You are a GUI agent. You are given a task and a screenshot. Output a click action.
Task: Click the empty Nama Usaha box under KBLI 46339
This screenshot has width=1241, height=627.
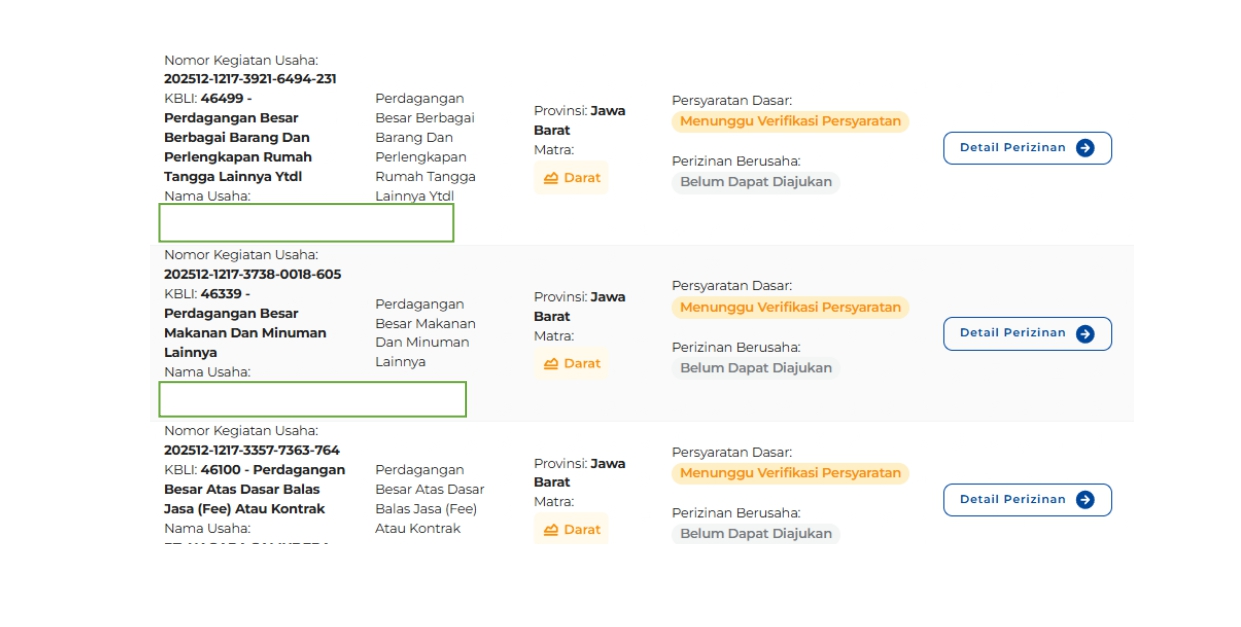(x=312, y=399)
